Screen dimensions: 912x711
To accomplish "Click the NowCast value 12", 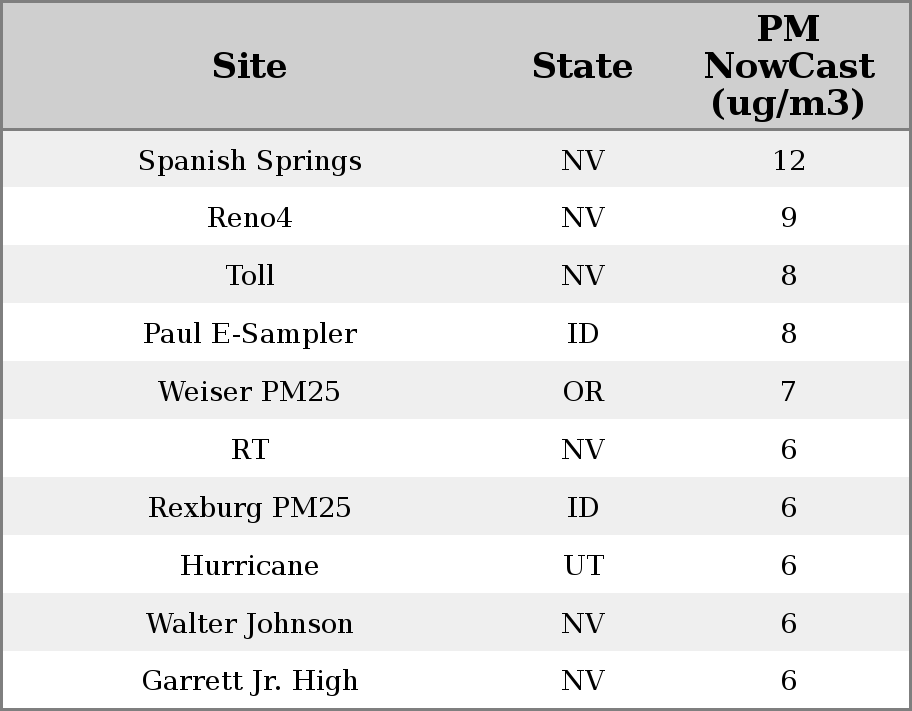I will pyautogui.click(x=788, y=161).
